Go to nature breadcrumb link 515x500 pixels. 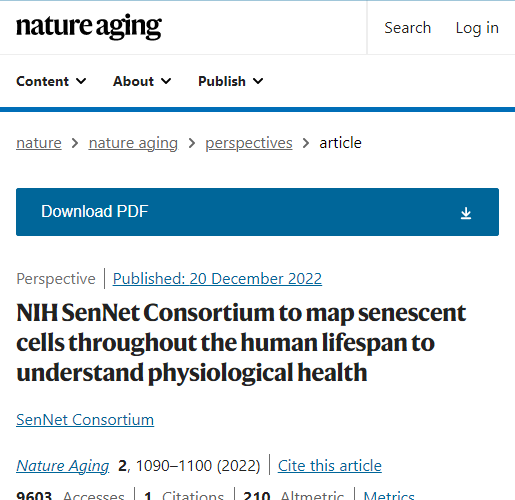[x=39, y=143]
